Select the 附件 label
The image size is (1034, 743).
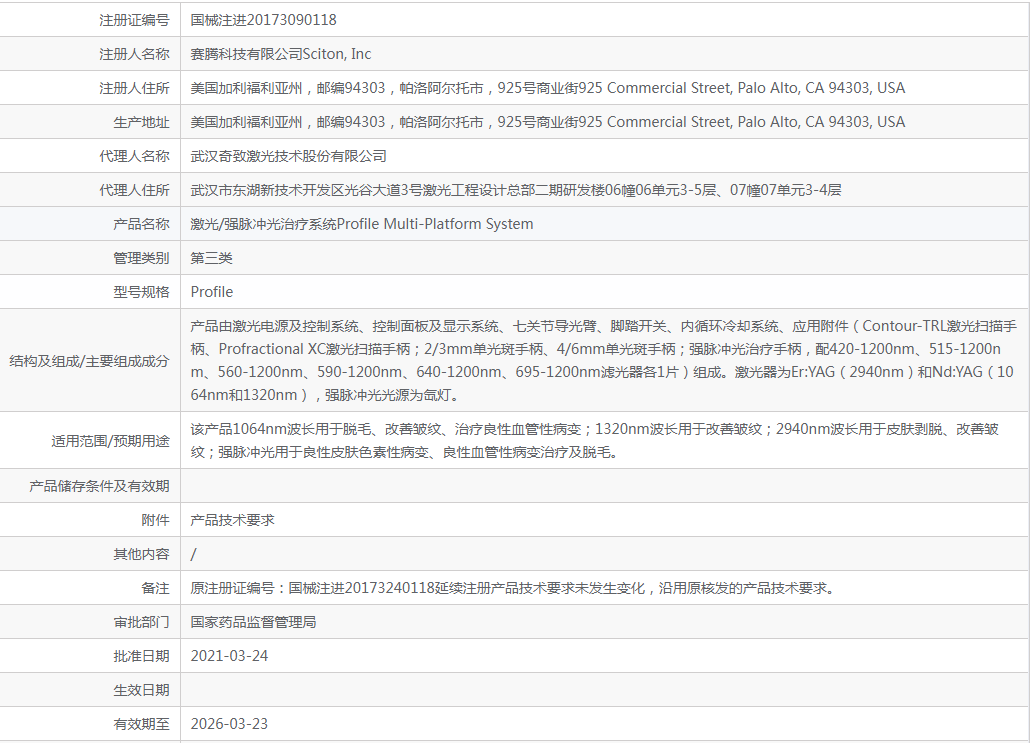(155, 520)
